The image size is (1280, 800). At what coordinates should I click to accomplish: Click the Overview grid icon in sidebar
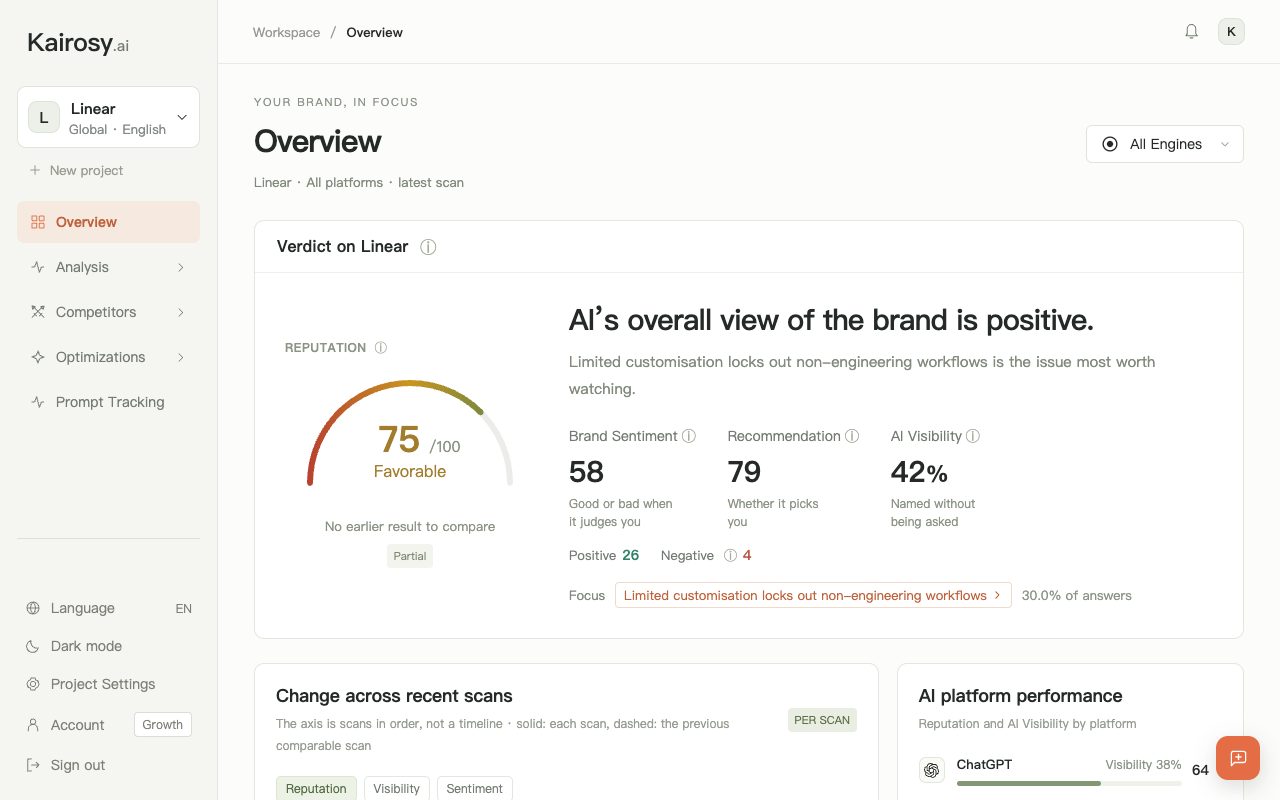click(38, 222)
